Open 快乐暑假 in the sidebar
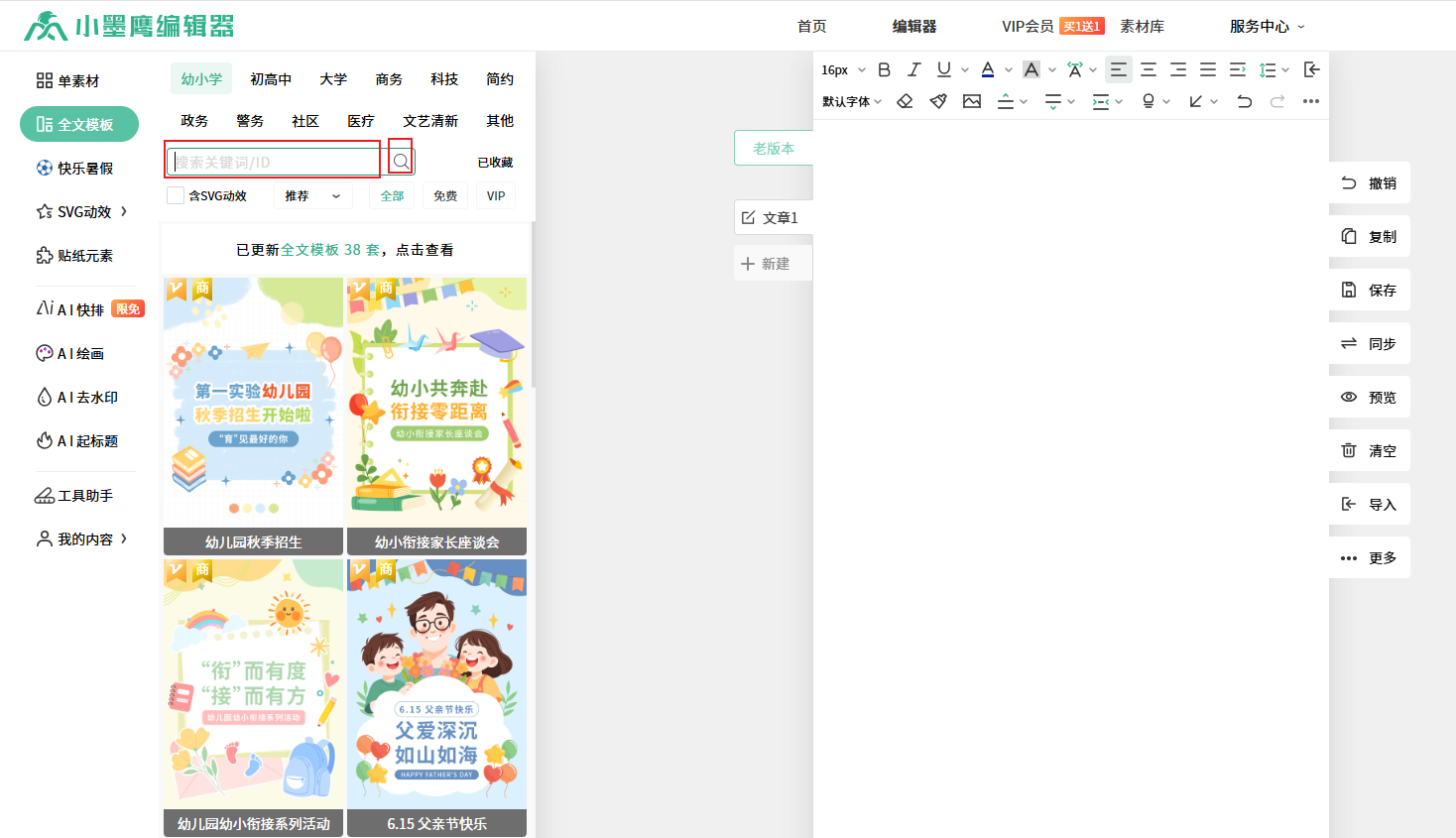The image size is (1456, 838). pos(74,168)
